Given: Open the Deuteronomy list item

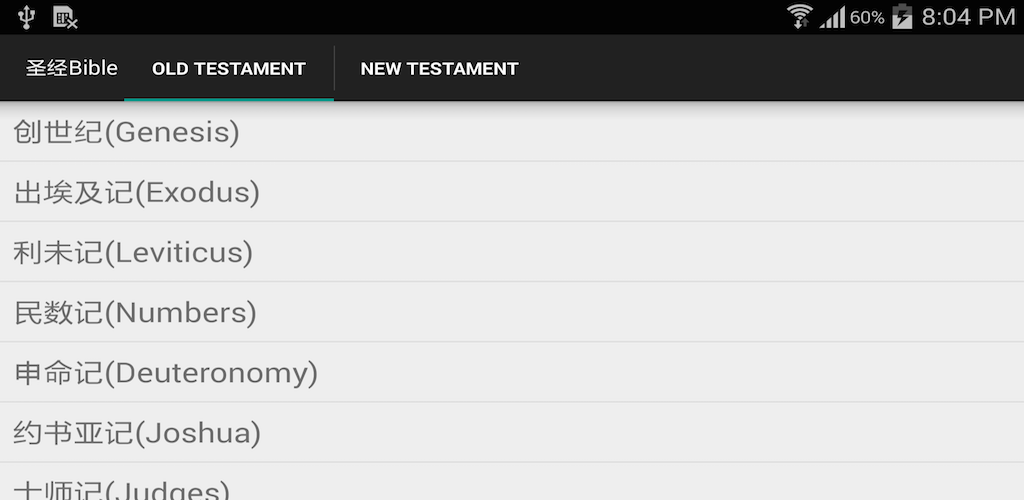Looking at the screenshot, I should [x=166, y=372].
